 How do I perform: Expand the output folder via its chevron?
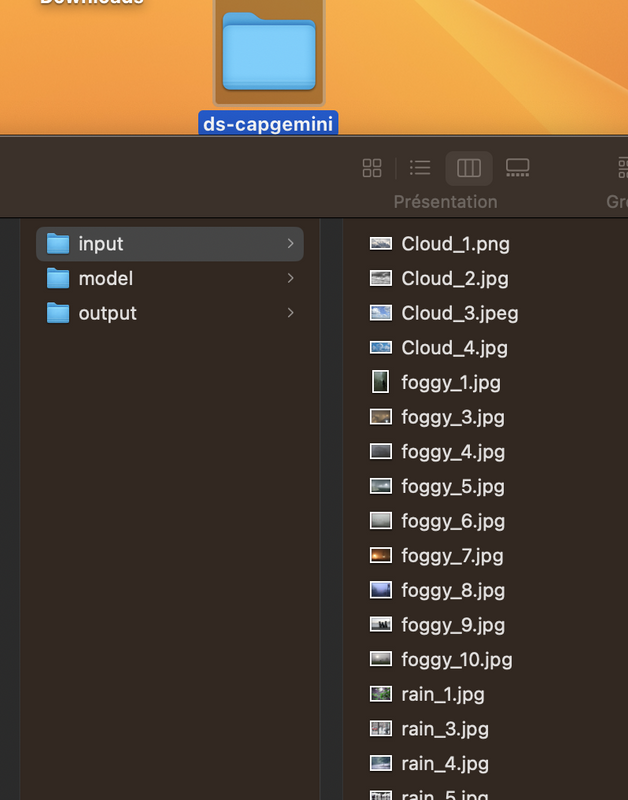coord(290,313)
